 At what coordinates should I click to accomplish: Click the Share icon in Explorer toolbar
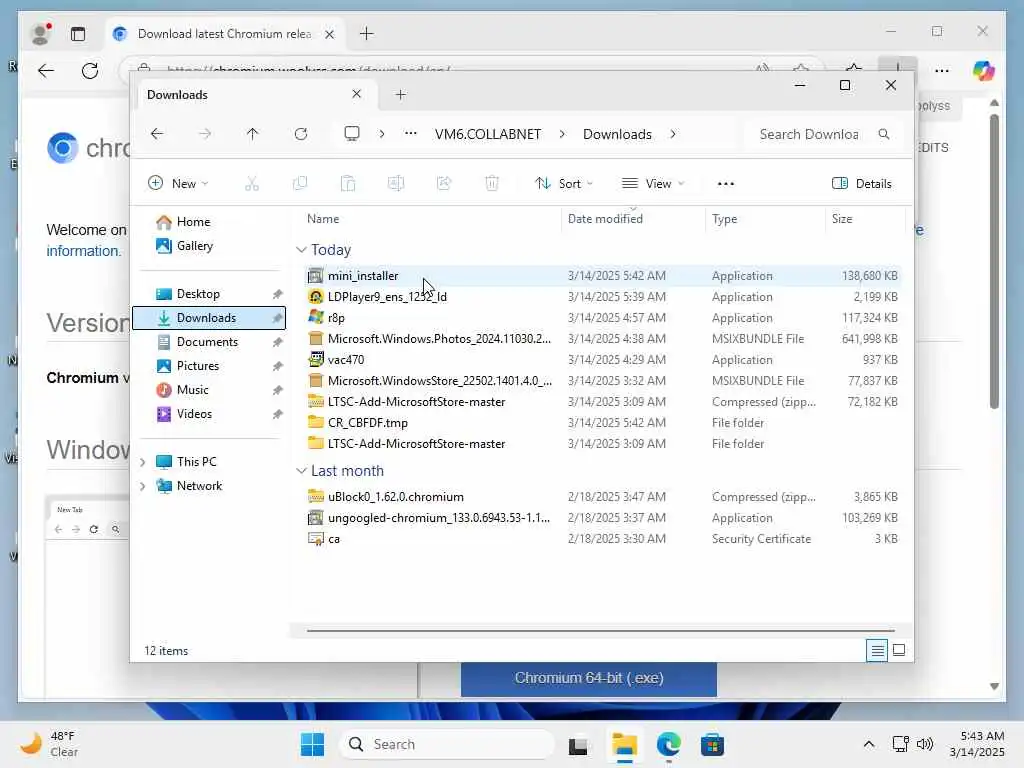444,184
